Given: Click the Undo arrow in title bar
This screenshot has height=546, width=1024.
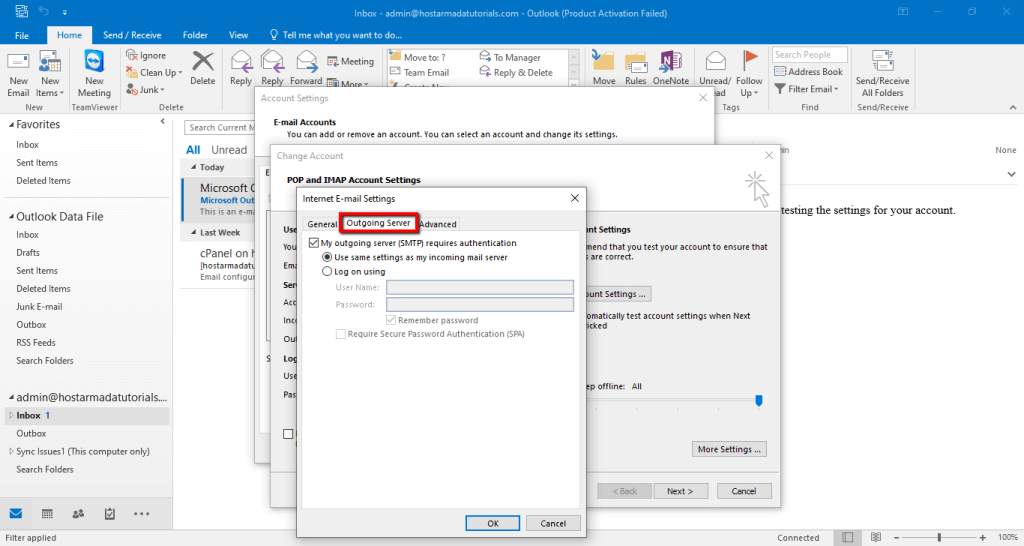Looking at the screenshot, I should 44,11.
